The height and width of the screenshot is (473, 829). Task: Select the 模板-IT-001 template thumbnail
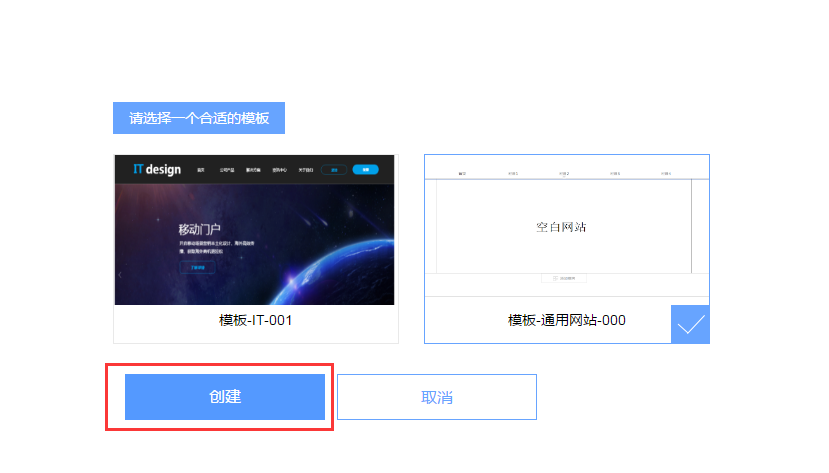254,230
